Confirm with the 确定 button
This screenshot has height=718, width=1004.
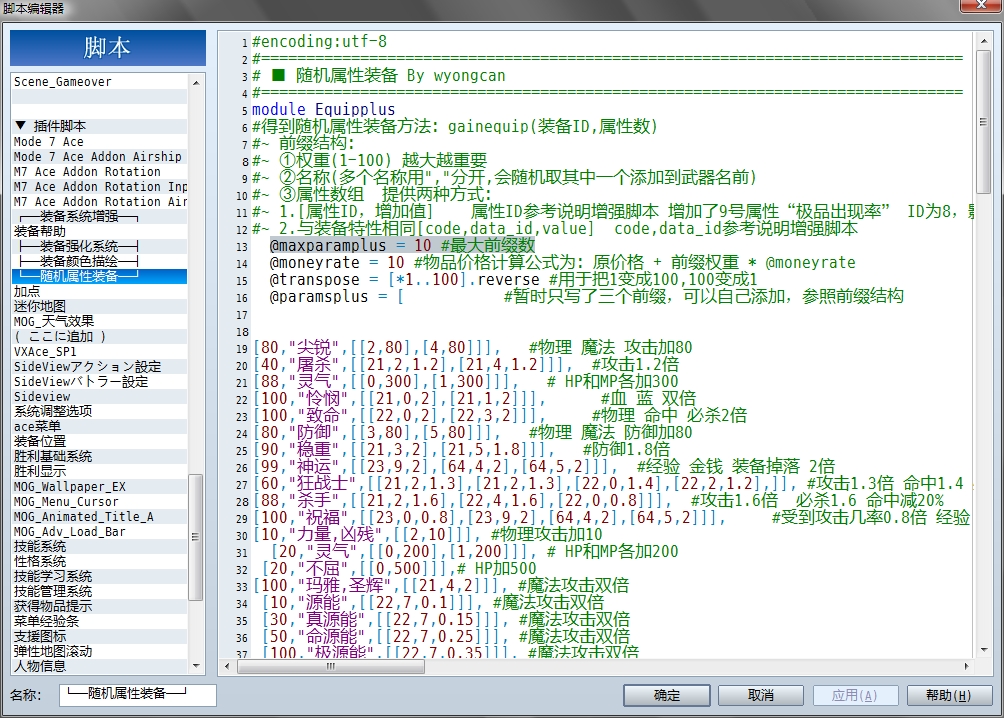click(667, 695)
